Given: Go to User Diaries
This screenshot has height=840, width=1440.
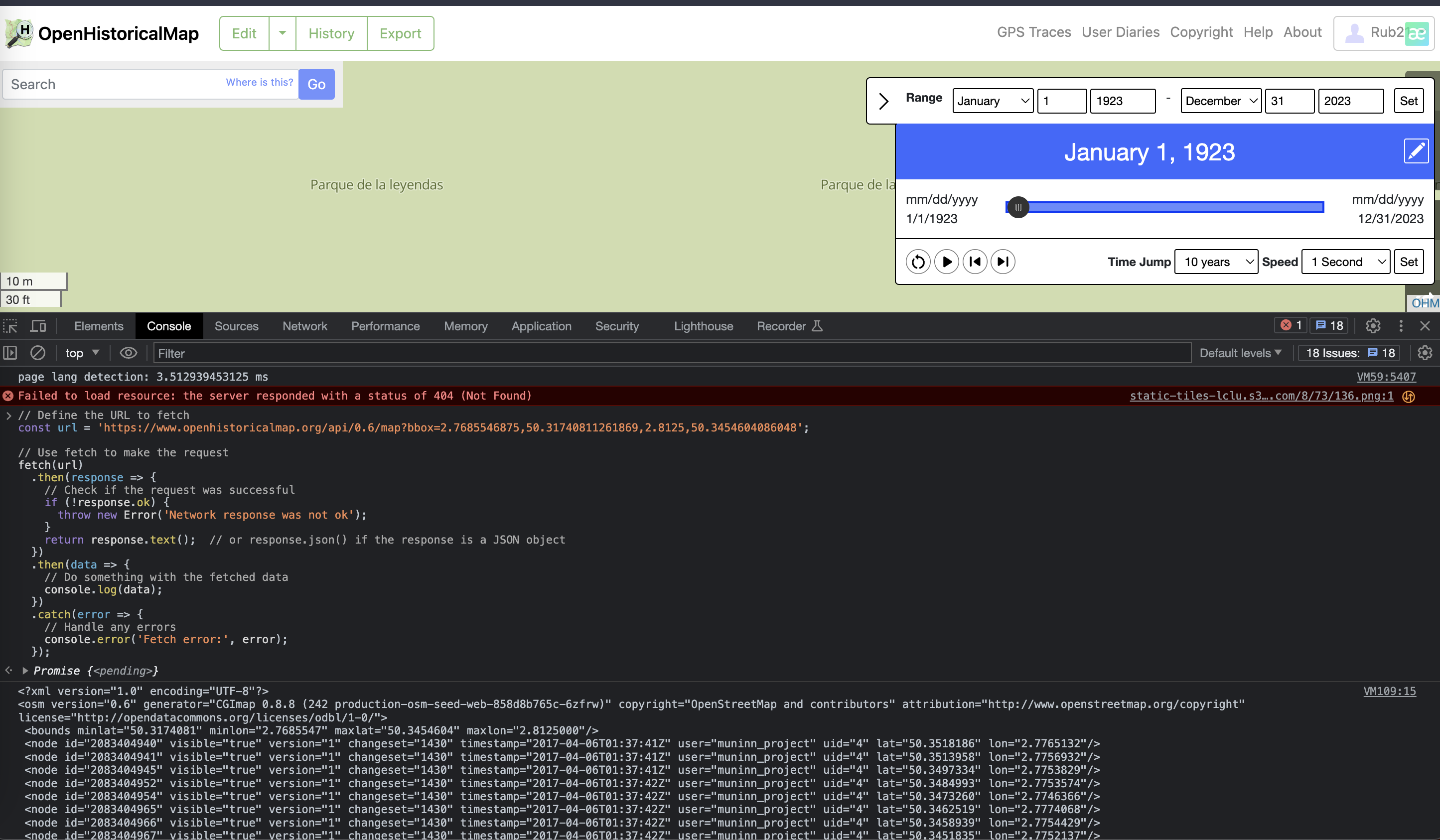Looking at the screenshot, I should pyautogui.click(x=1120, y=32).
